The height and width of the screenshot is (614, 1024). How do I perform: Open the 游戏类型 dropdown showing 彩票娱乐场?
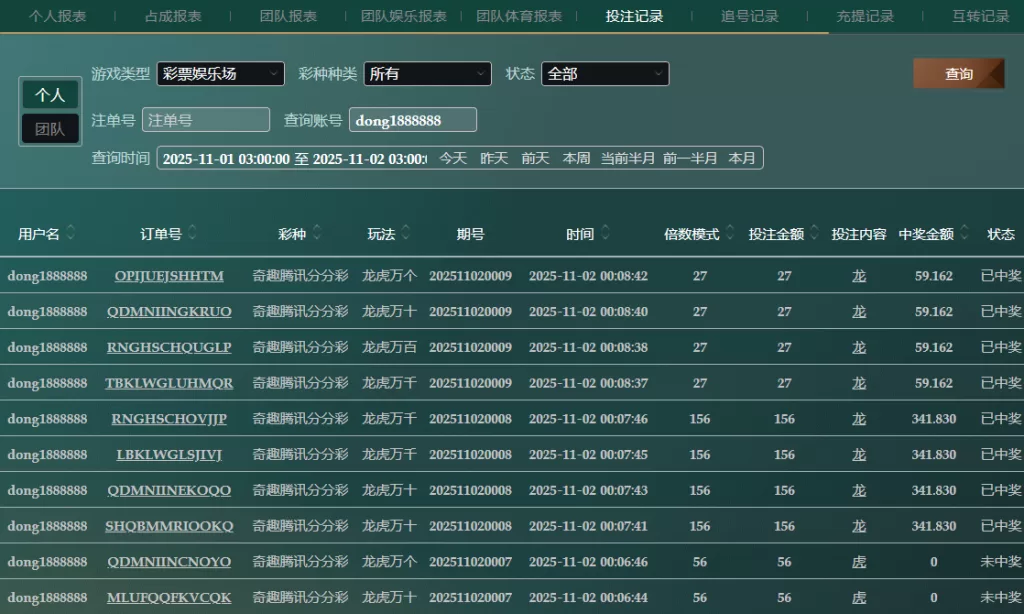(220, 74)
